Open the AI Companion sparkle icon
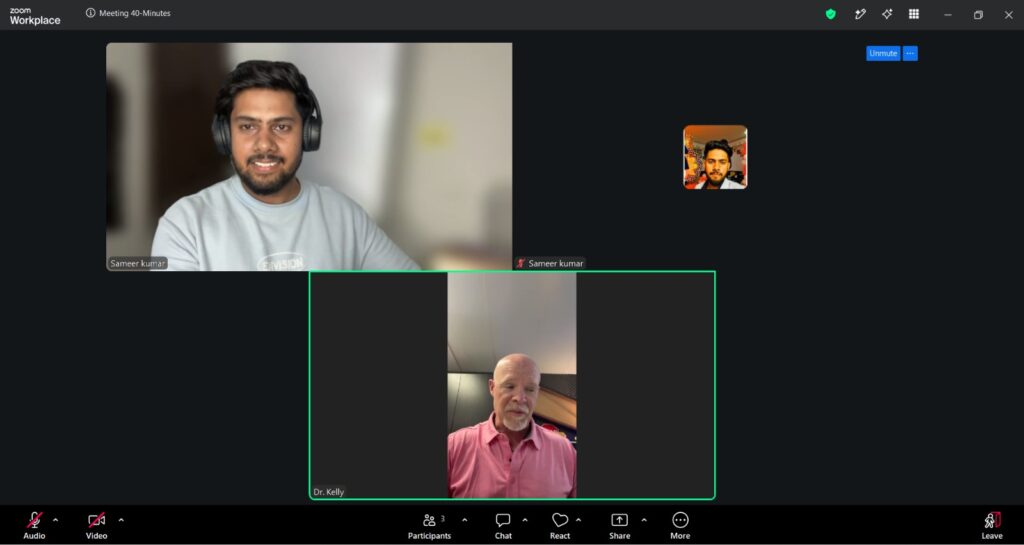Screen dimensions: 1024x545 click(887, 14)
